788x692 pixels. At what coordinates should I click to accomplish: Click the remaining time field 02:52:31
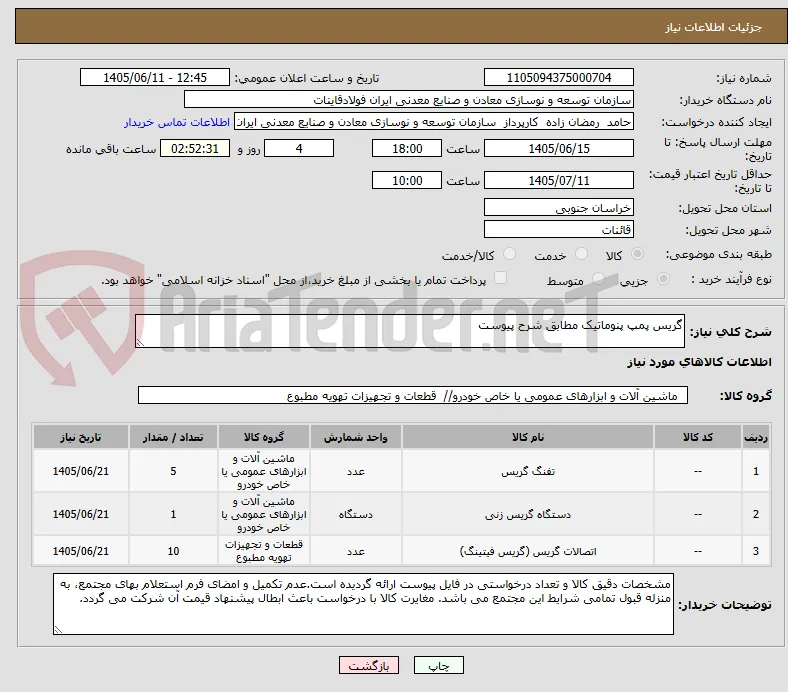[x=195, y=149]
